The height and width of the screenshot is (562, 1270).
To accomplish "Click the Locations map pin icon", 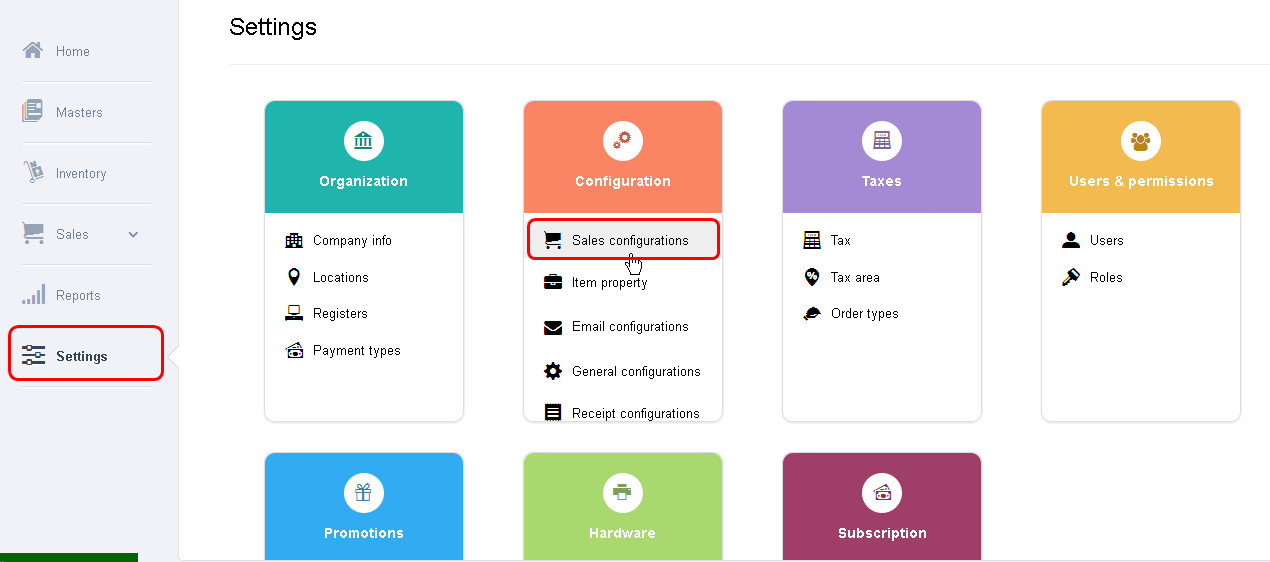I will click(x=294, y=277).
